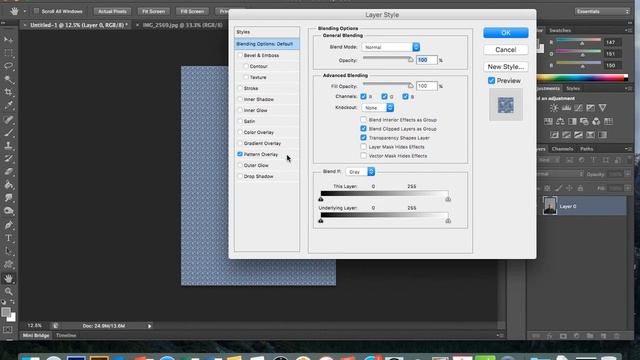
Task: Click the New Style... button
Action: (x=506, y=67)
